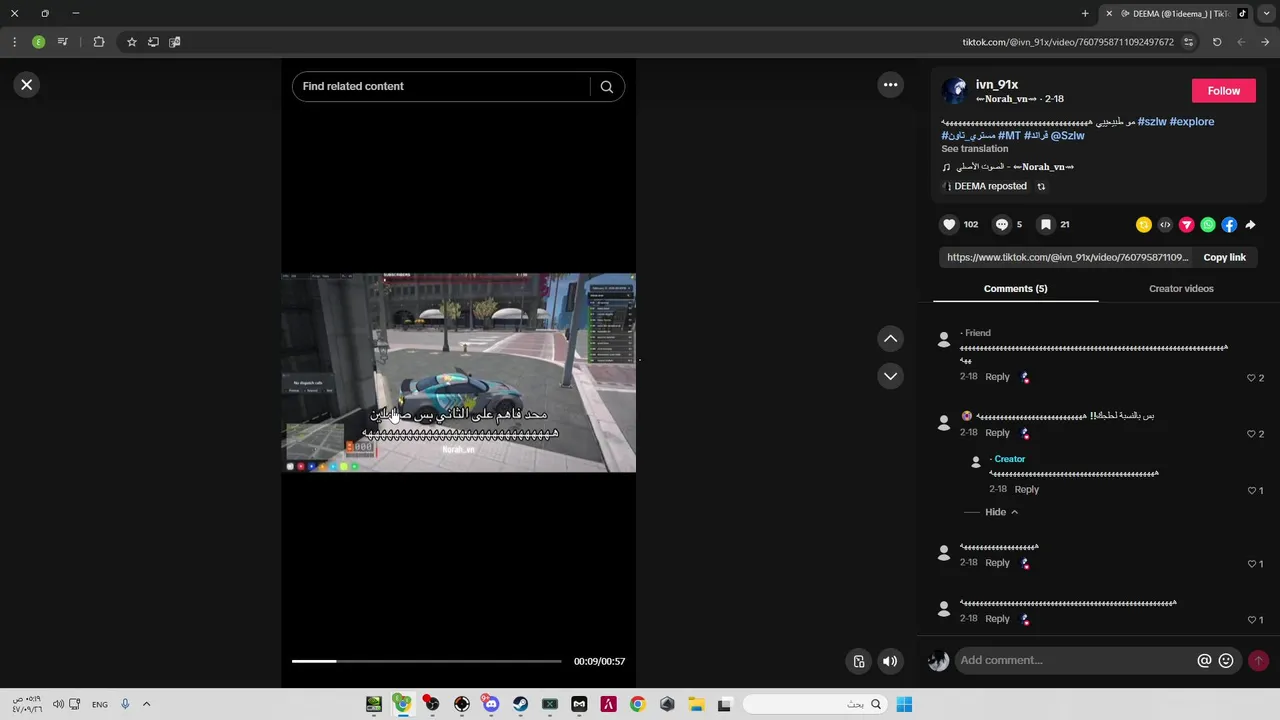Mute the video with the speaker button
The height and width of the screenshot is (720, 1280).
tap(890, 661)
